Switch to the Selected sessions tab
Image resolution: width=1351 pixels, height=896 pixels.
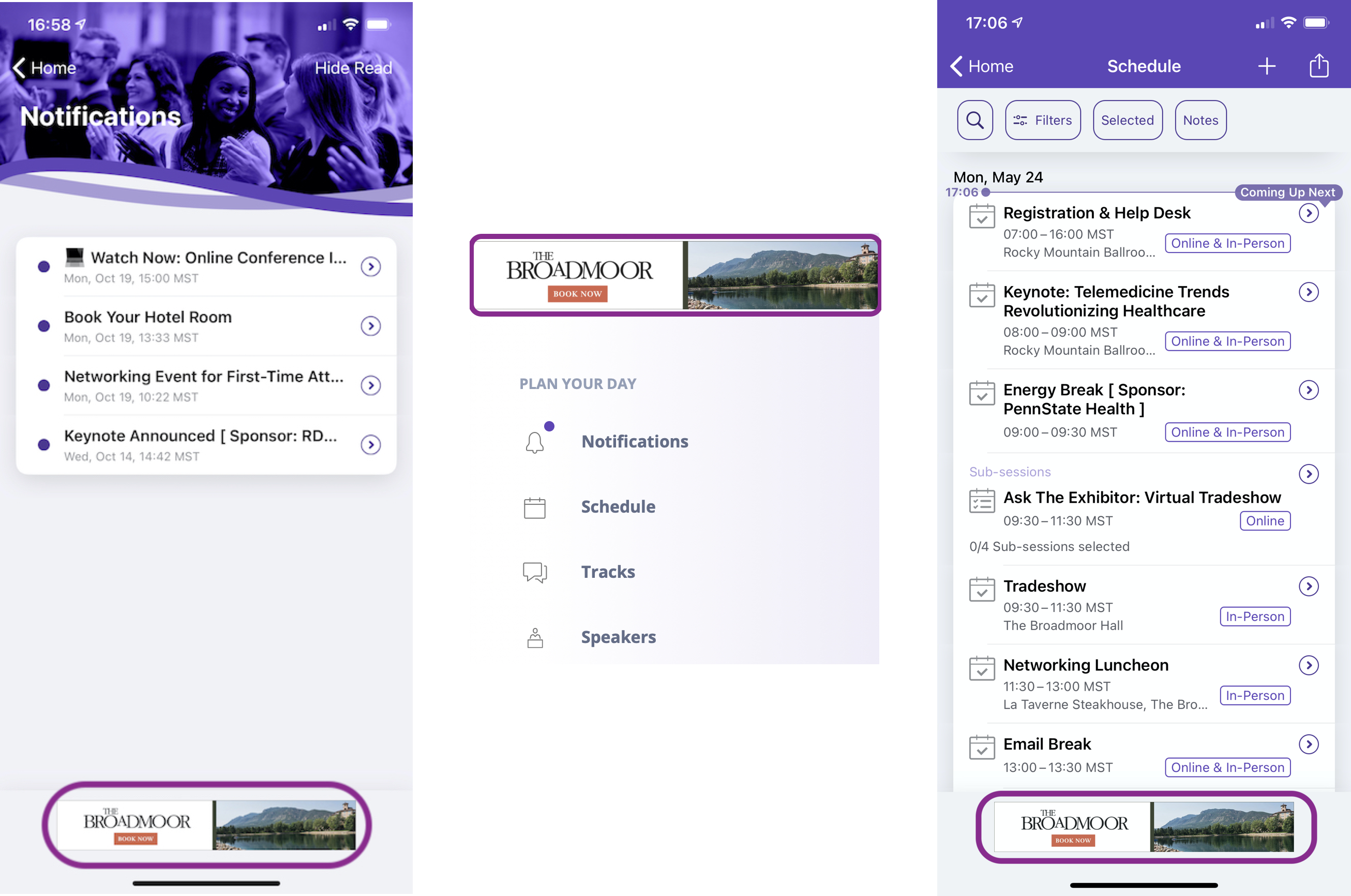tap(1127, 120)
